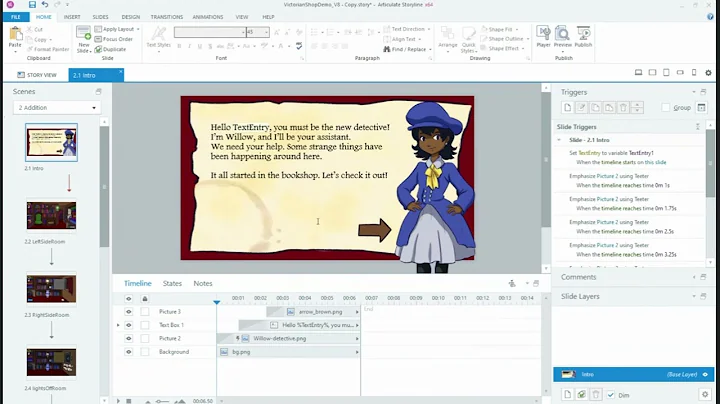Viewport: 720px width, 404px height.
Task: Open the States tab
Action: click(172, 283)
